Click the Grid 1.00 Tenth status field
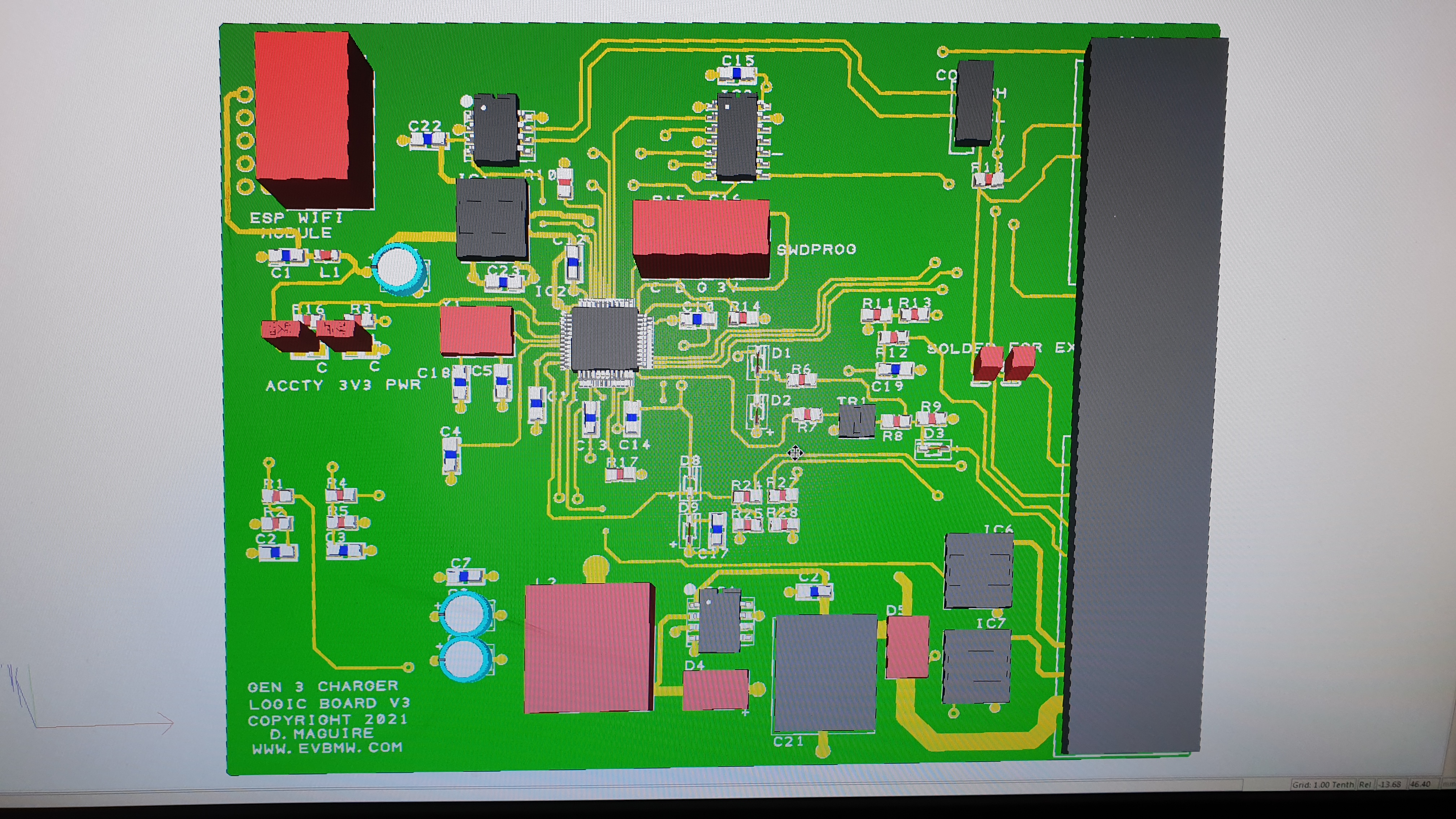Screen dimensions: 1456x819 click(1323, 785)
